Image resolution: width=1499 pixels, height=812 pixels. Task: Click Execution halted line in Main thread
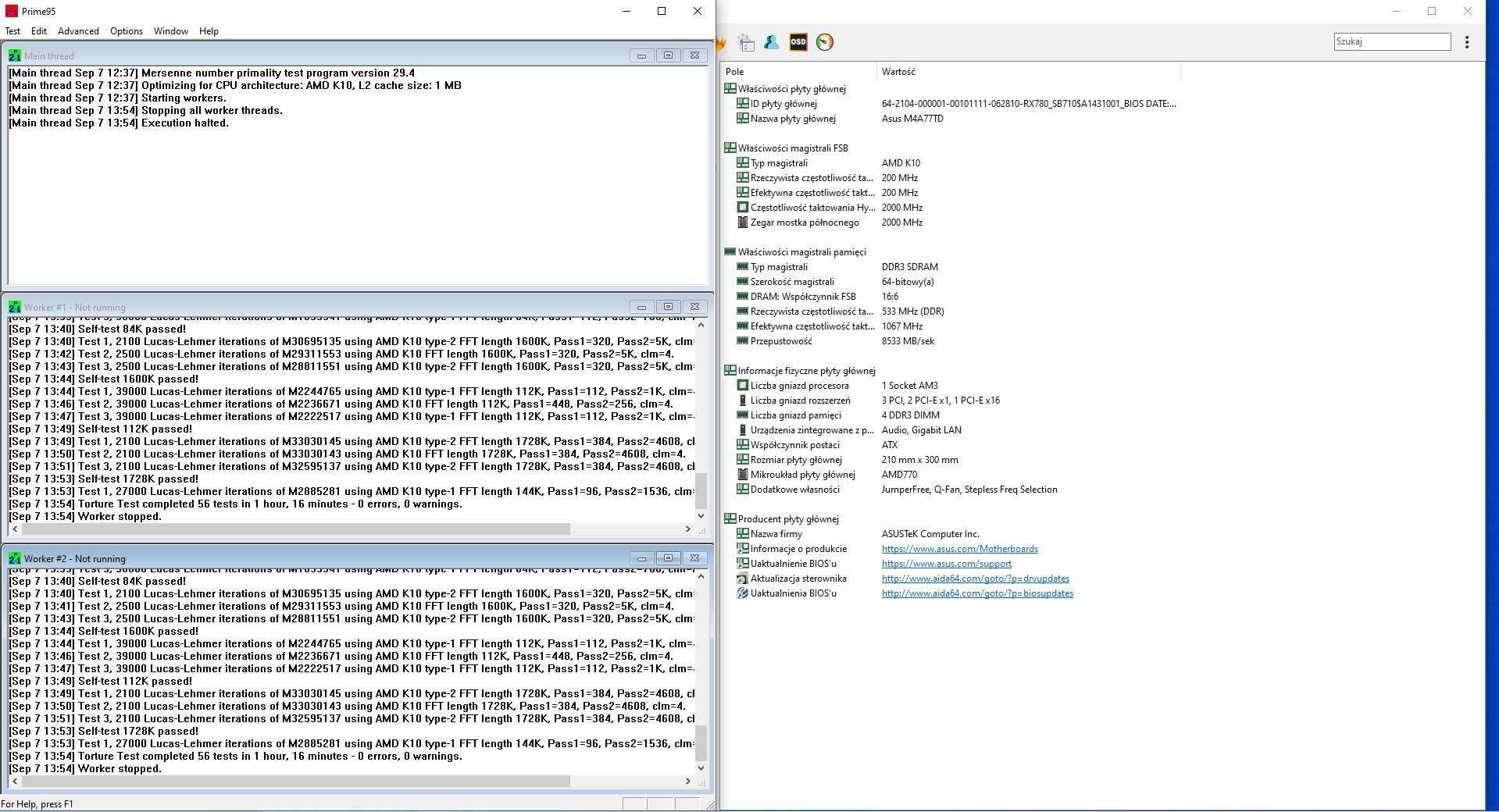point(119,123)
